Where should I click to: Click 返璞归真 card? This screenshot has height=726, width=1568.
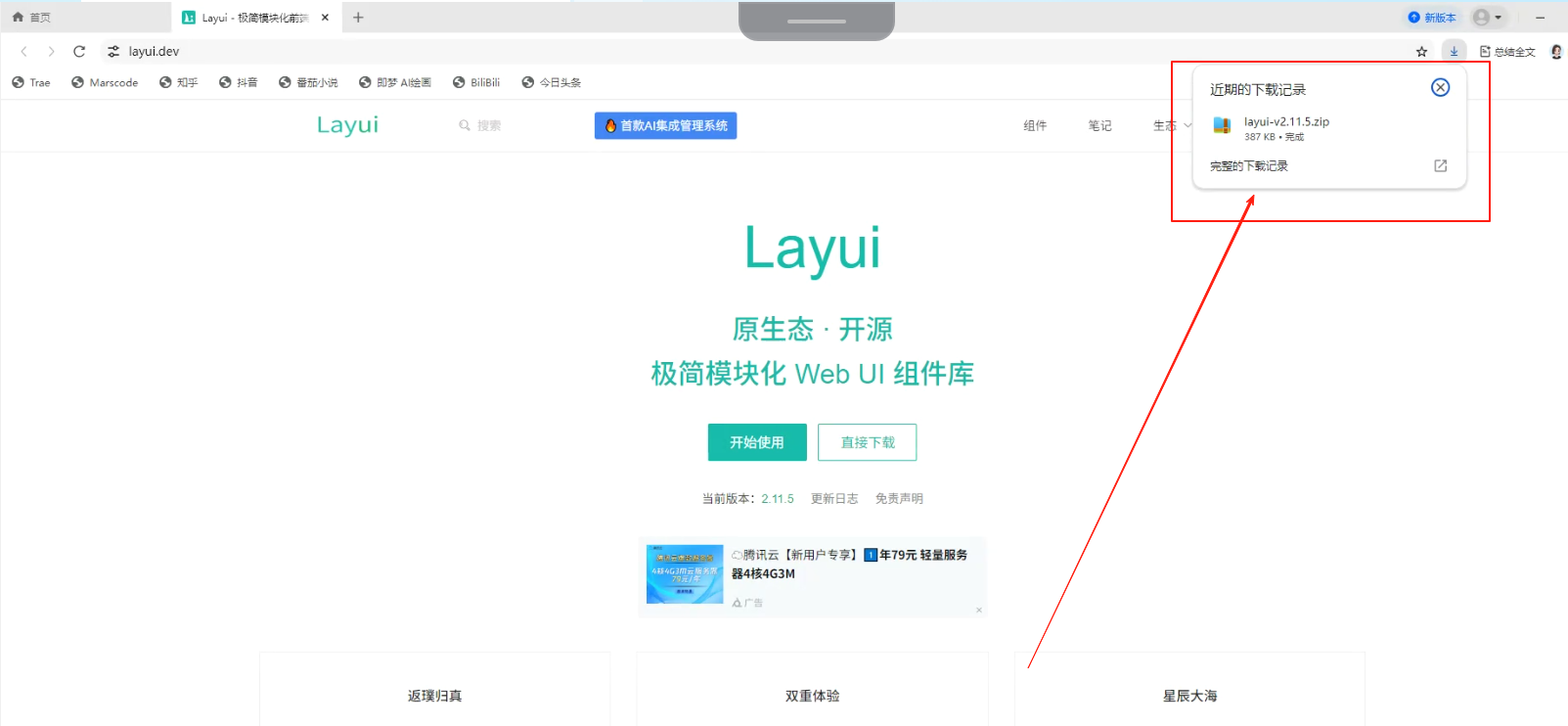tap(434, 690)
